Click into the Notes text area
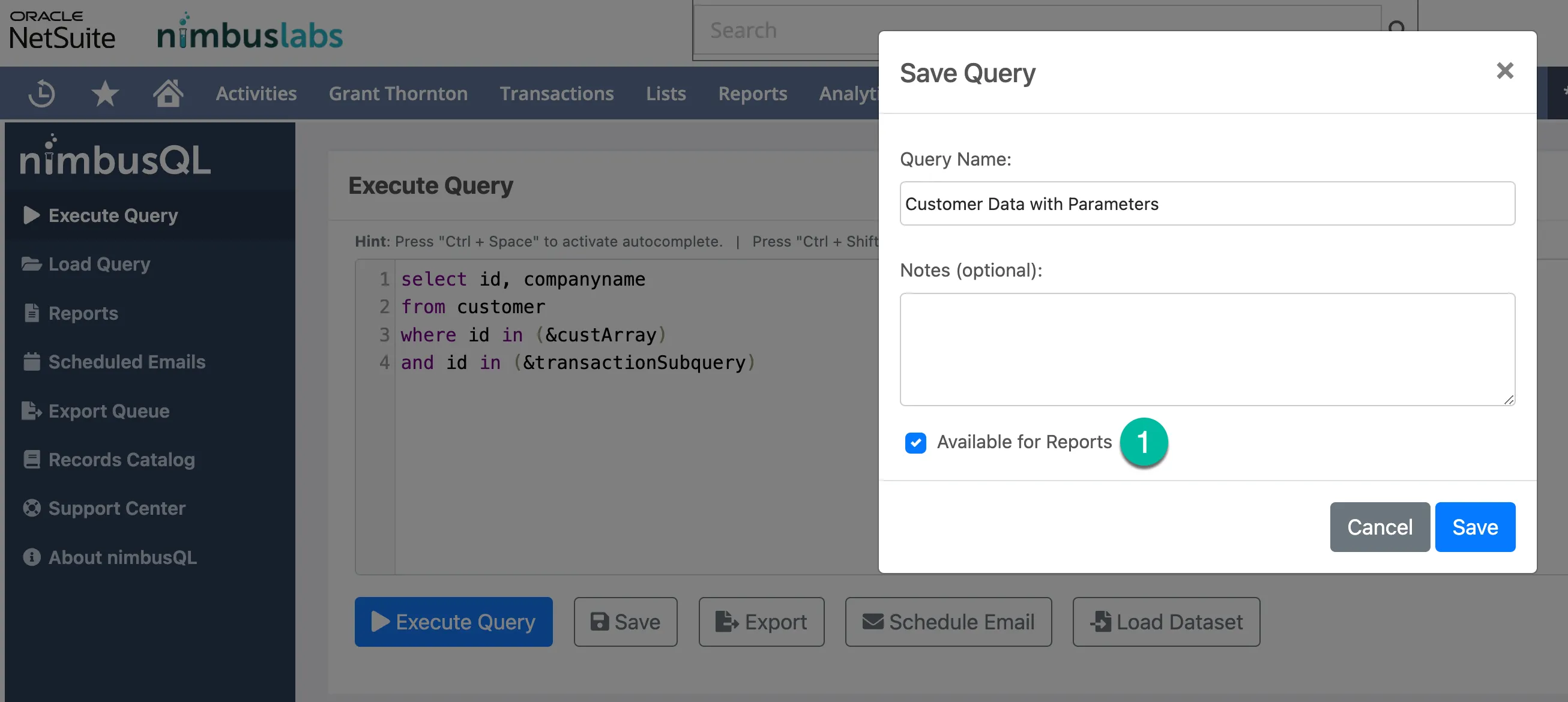This screenshot has width=1568, height=702. click(x=1207, y=349)
